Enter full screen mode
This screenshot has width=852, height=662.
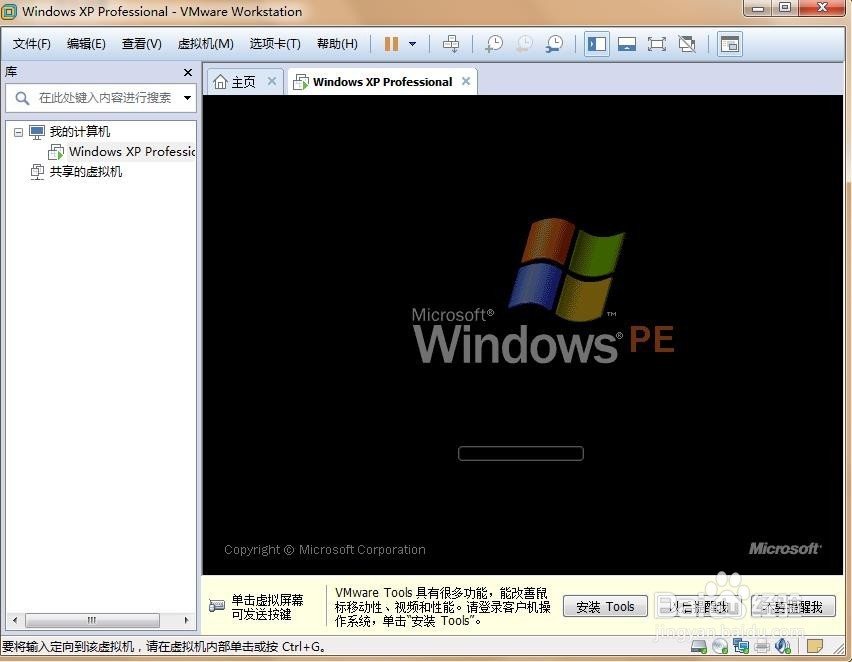coord(656,44)
